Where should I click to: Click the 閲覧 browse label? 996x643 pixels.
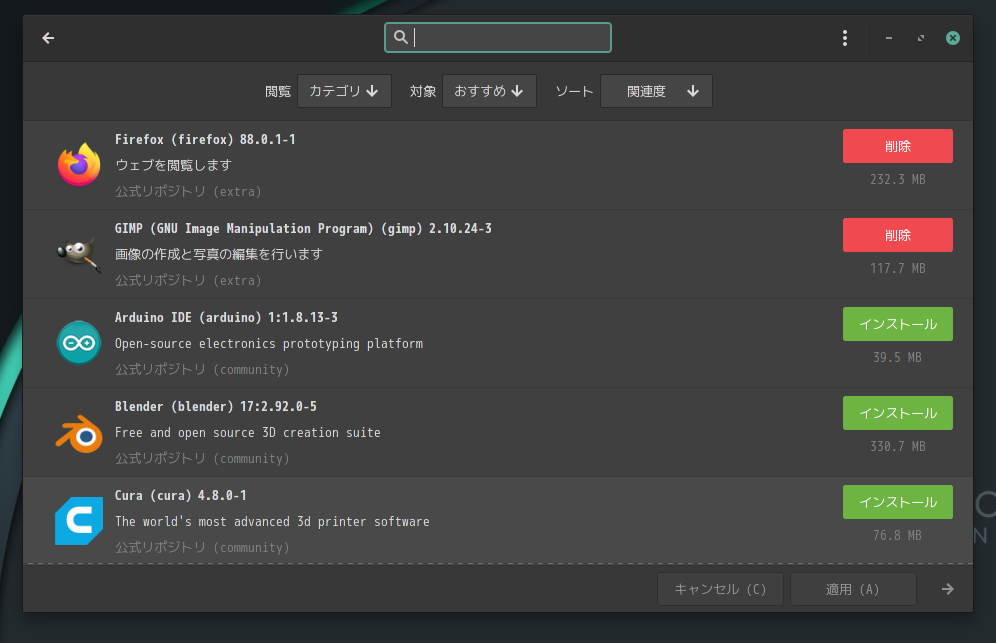(278, 91)
